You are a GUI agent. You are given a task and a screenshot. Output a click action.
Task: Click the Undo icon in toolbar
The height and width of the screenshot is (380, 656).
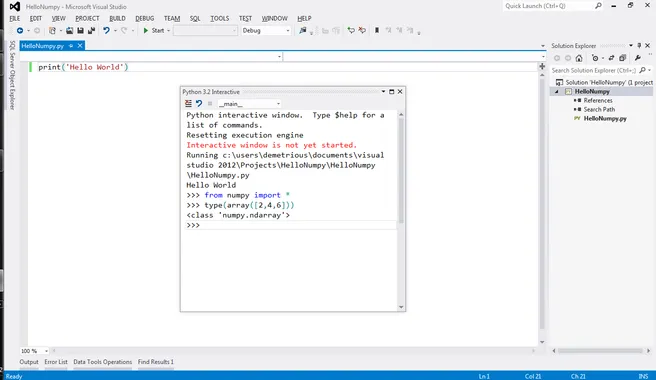pyautogui.click(x=106, y=31)
